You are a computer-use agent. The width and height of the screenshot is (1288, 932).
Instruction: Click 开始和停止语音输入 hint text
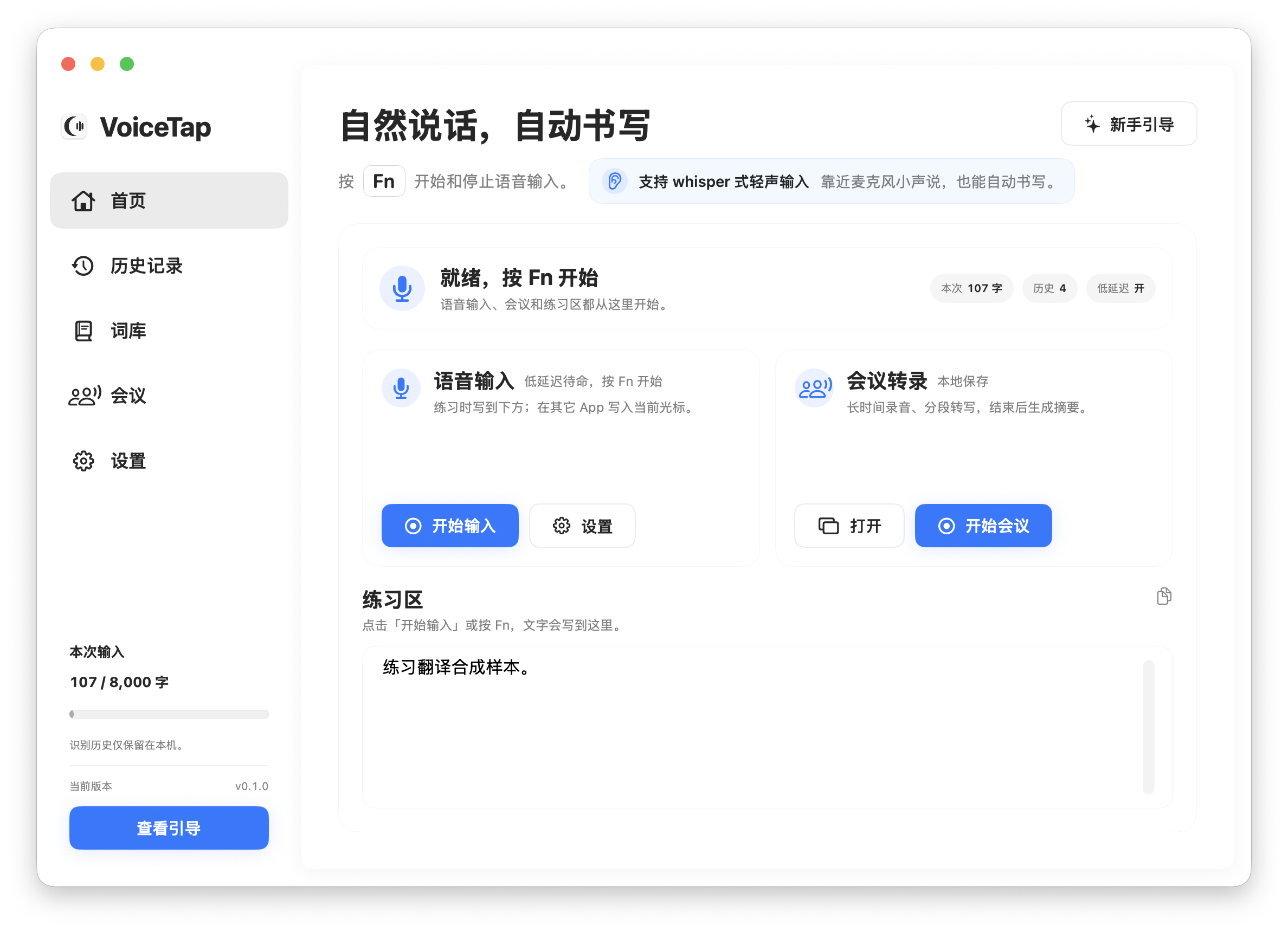click(493, 182)
